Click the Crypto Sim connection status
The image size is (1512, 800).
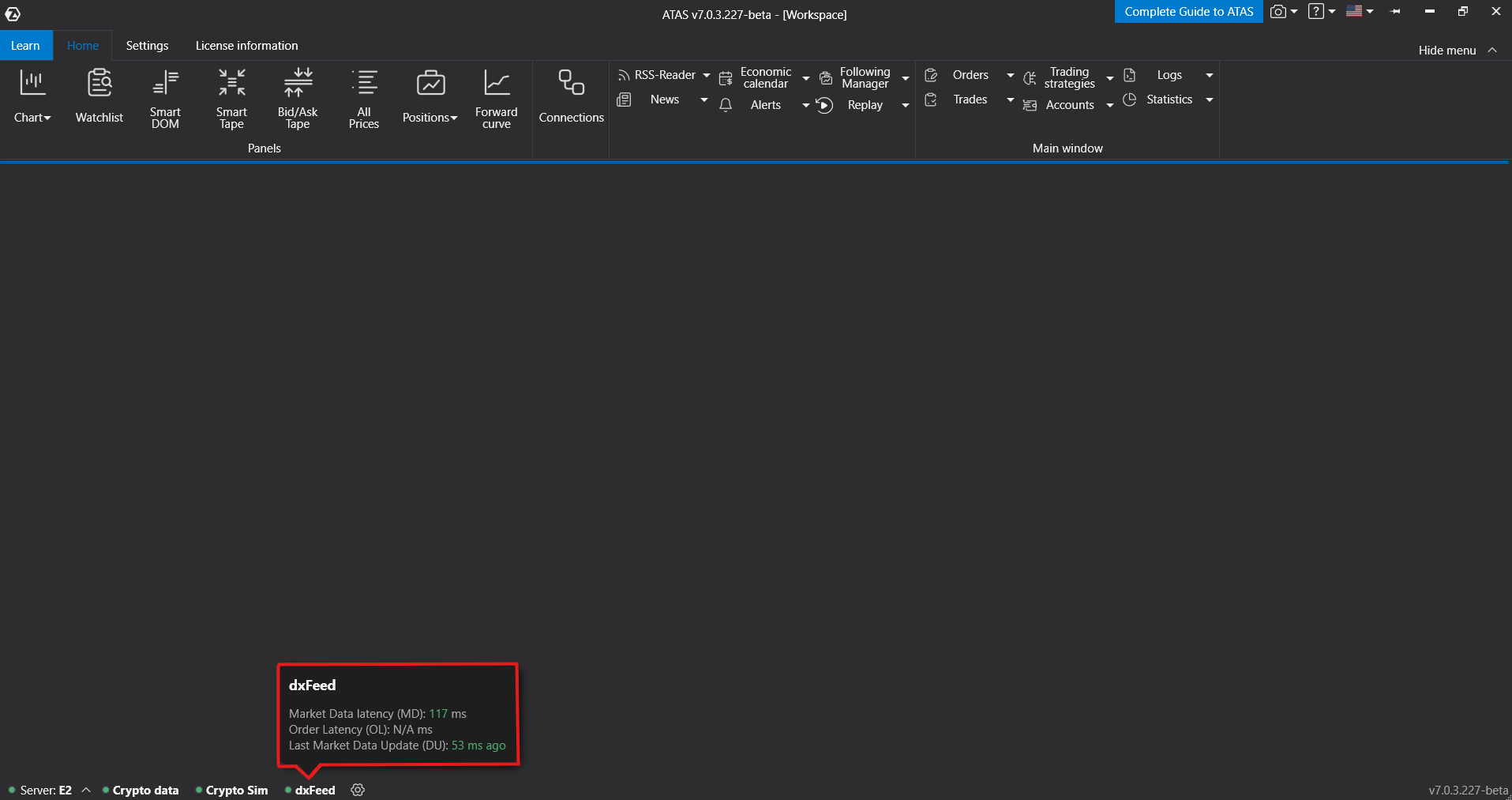click(x=232, y=790)
